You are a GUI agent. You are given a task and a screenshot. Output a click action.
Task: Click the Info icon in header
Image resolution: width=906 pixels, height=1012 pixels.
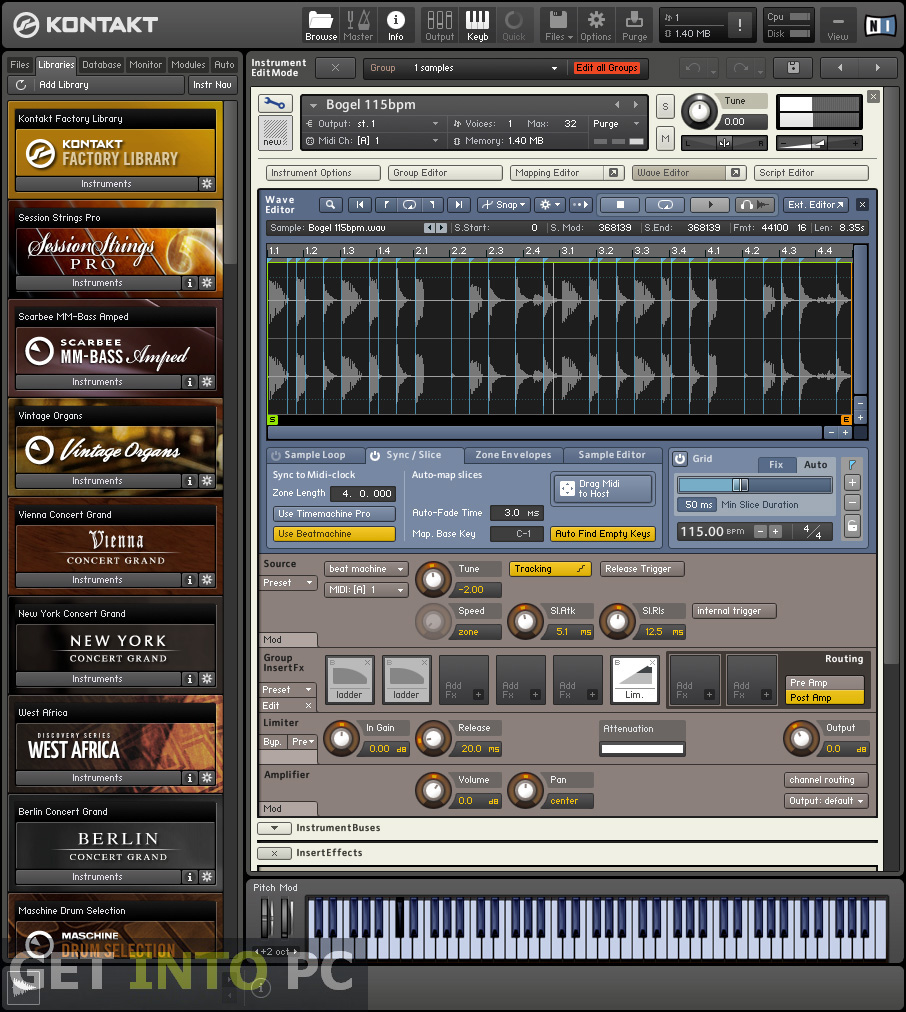[x=396, y=25]
